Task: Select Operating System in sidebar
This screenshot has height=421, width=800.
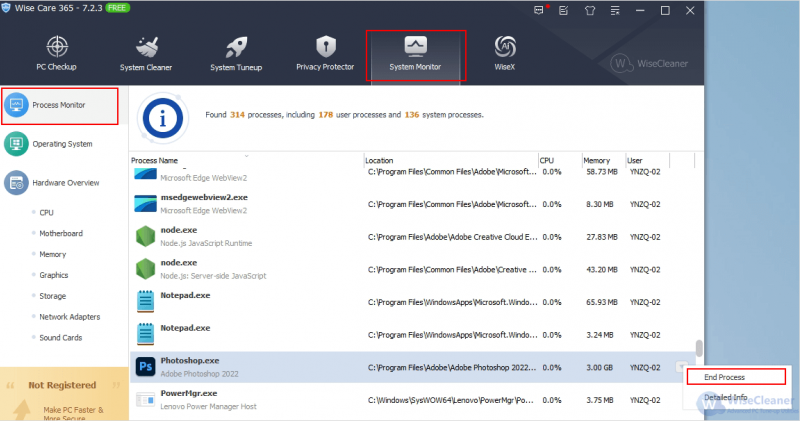Action: point(62,144)
